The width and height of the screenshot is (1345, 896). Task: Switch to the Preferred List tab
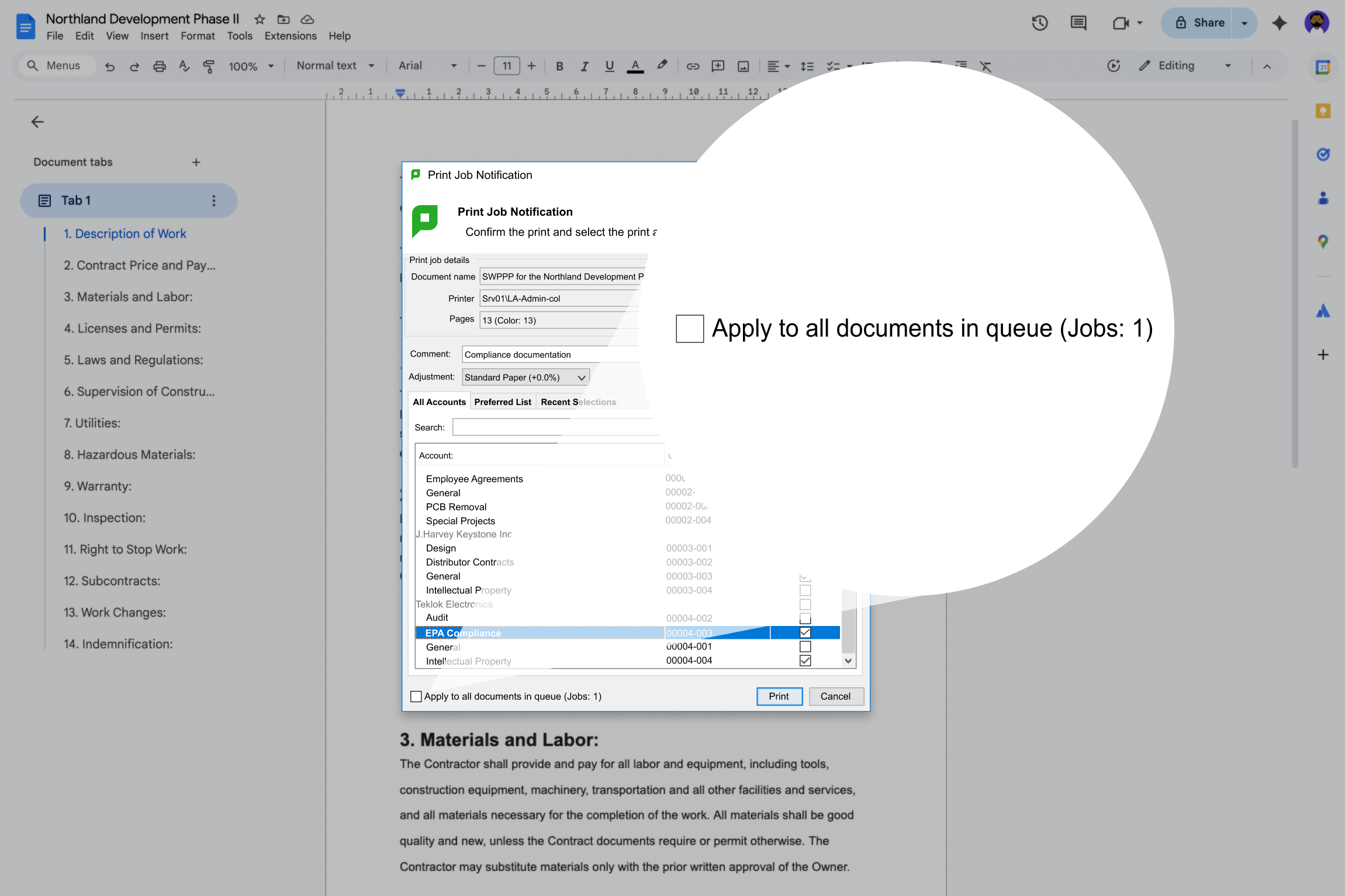point(502,402)
